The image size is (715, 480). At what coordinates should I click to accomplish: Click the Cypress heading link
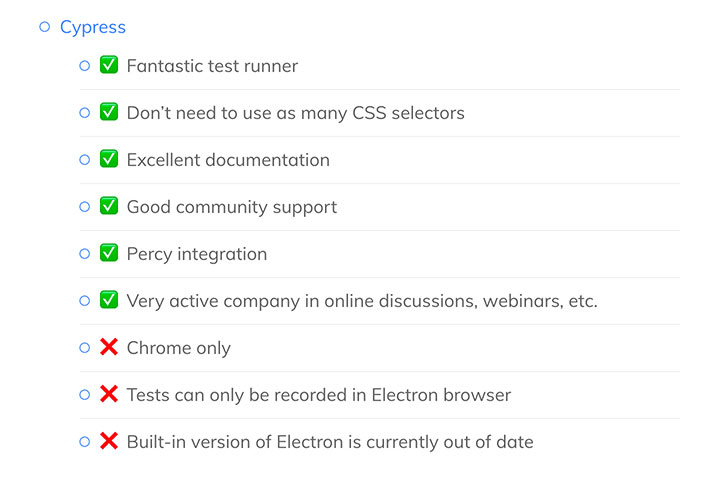(x=93, y=27)
